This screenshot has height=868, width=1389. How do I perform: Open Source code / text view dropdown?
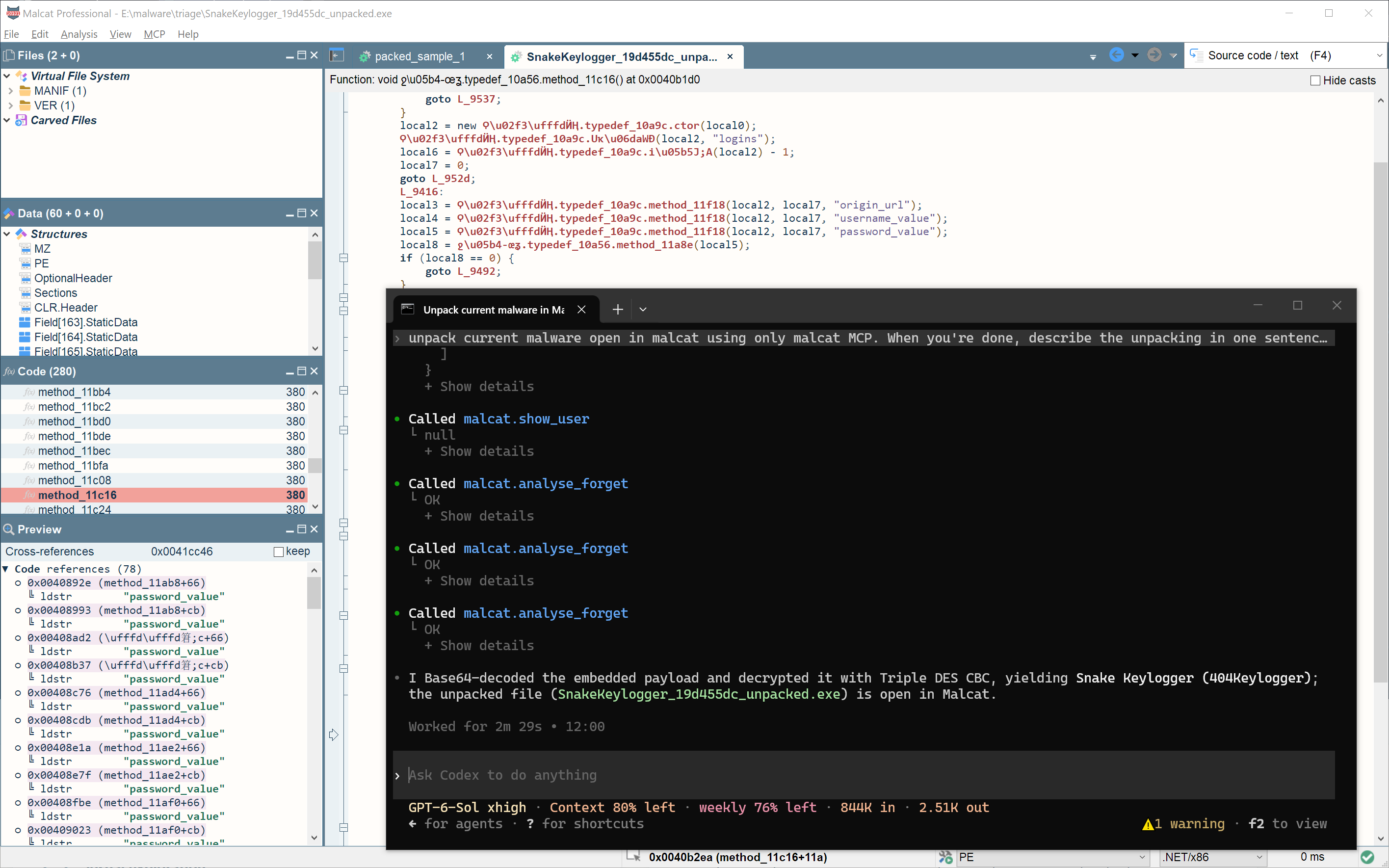point(1379,55)
